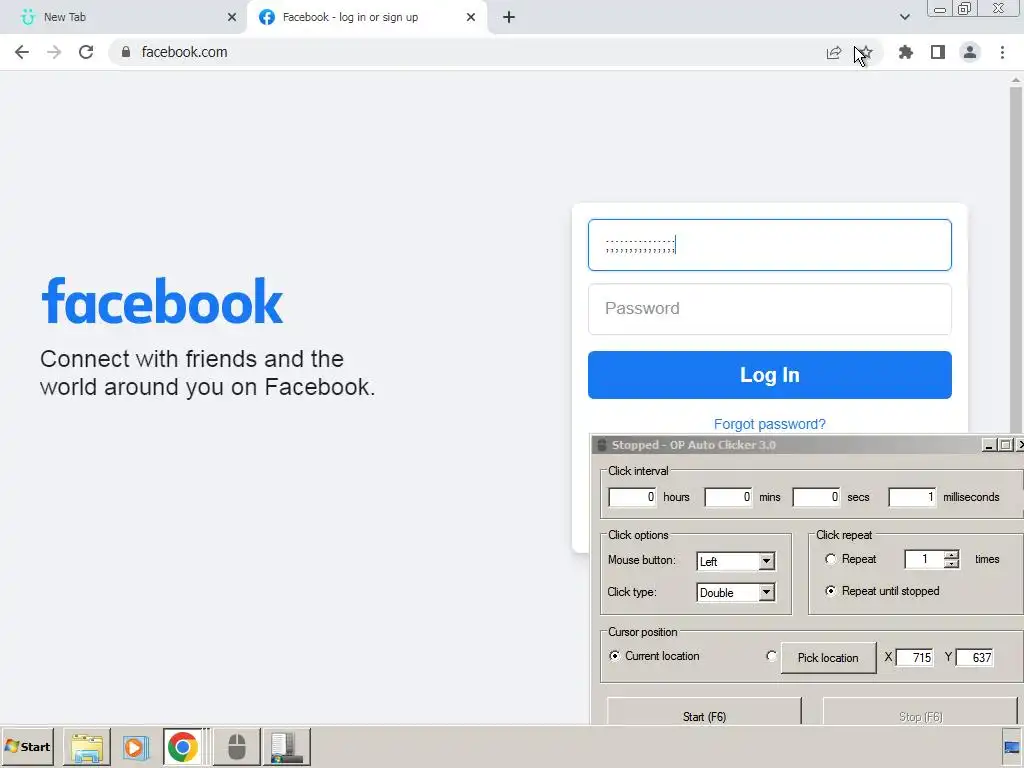1024x768 pixels.
Task: Start the auto clicker with Start (F6)
Action: tap(704, 713)
